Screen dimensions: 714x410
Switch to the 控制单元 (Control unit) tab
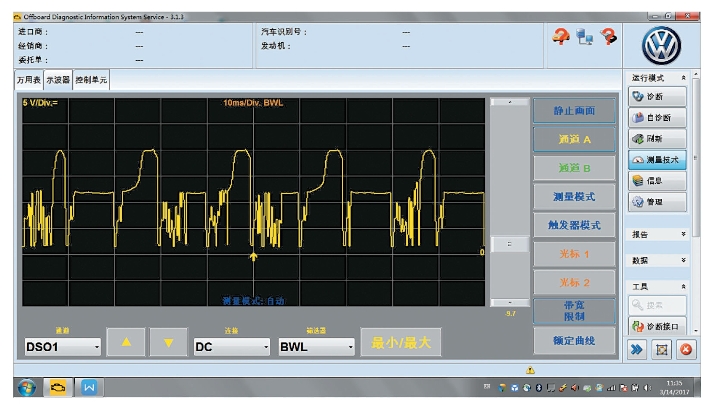91,80
